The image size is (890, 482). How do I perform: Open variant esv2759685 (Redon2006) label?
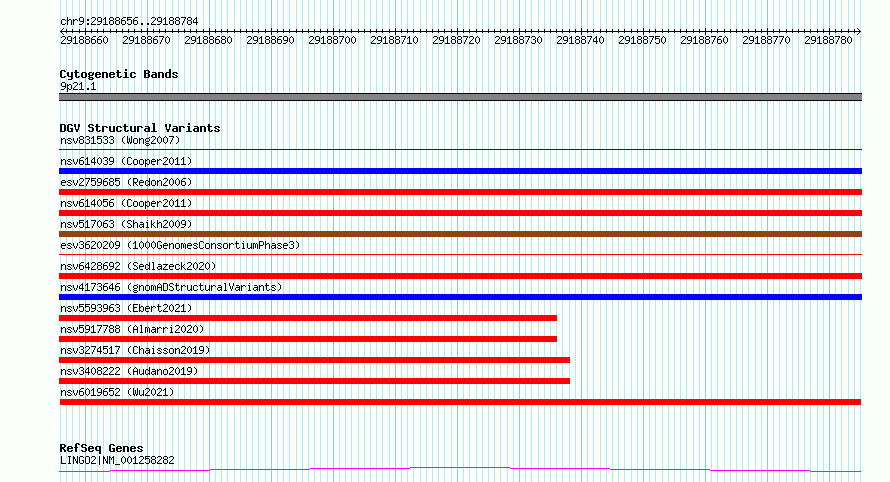tap(126, 182)
